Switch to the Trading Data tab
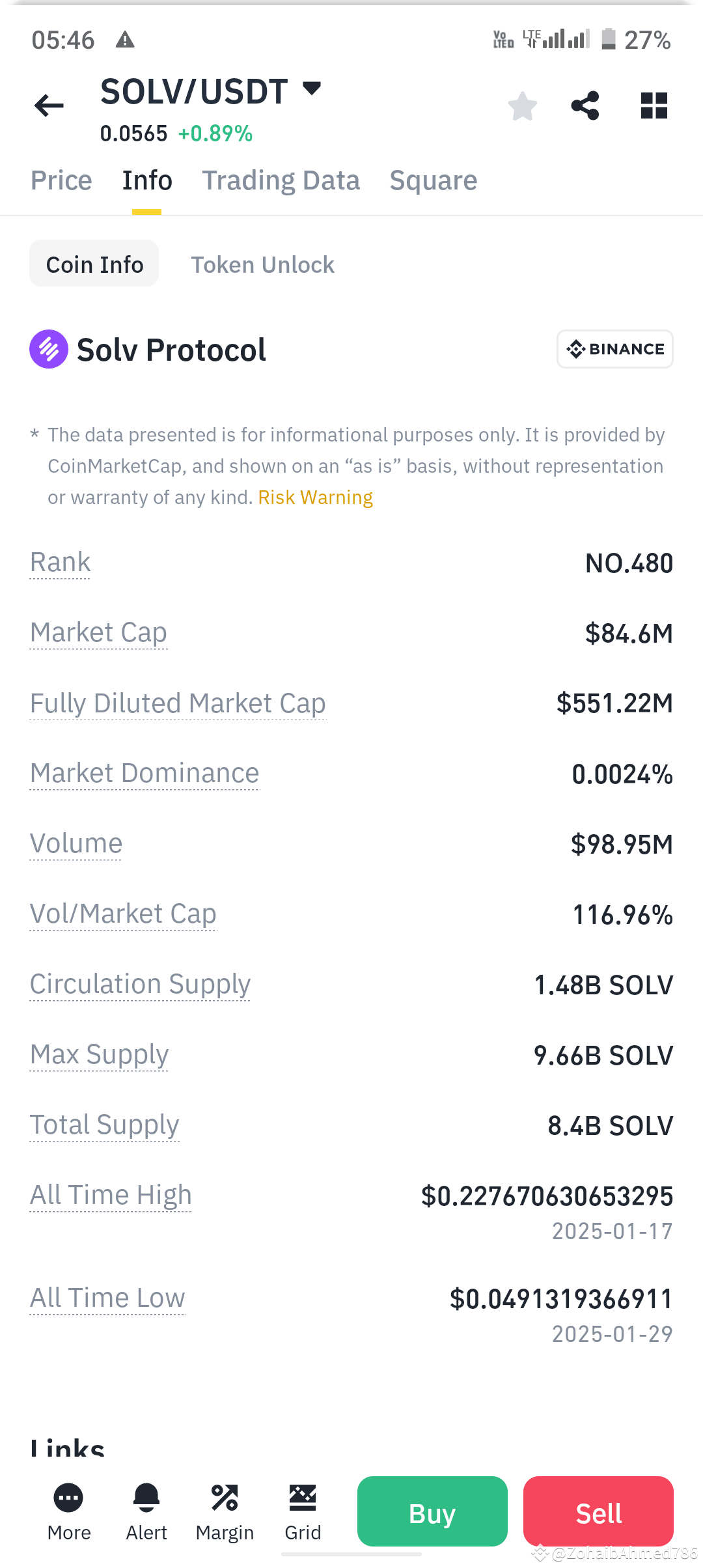The image size is (703, 1568). [281, 180]
